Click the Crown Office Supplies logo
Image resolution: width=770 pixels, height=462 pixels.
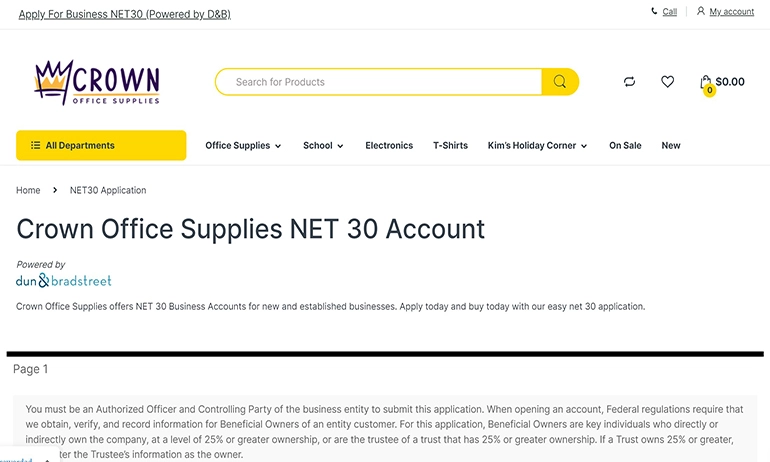tap(97, 81)
